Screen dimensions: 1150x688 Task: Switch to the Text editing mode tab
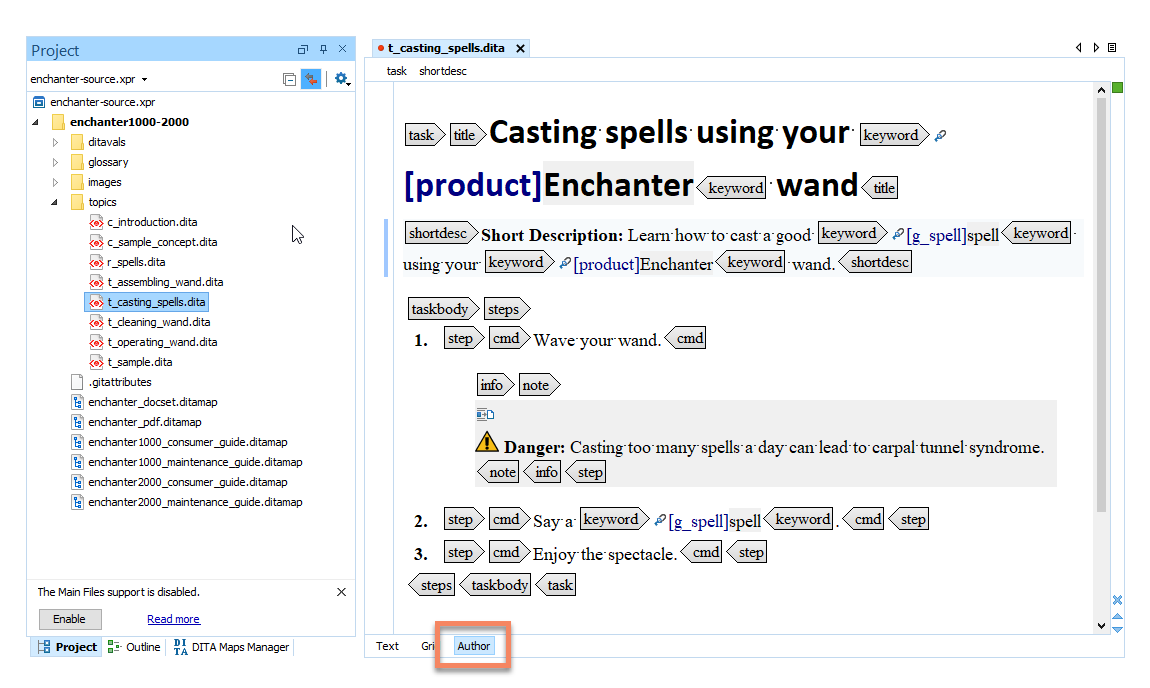pos(387,646)
